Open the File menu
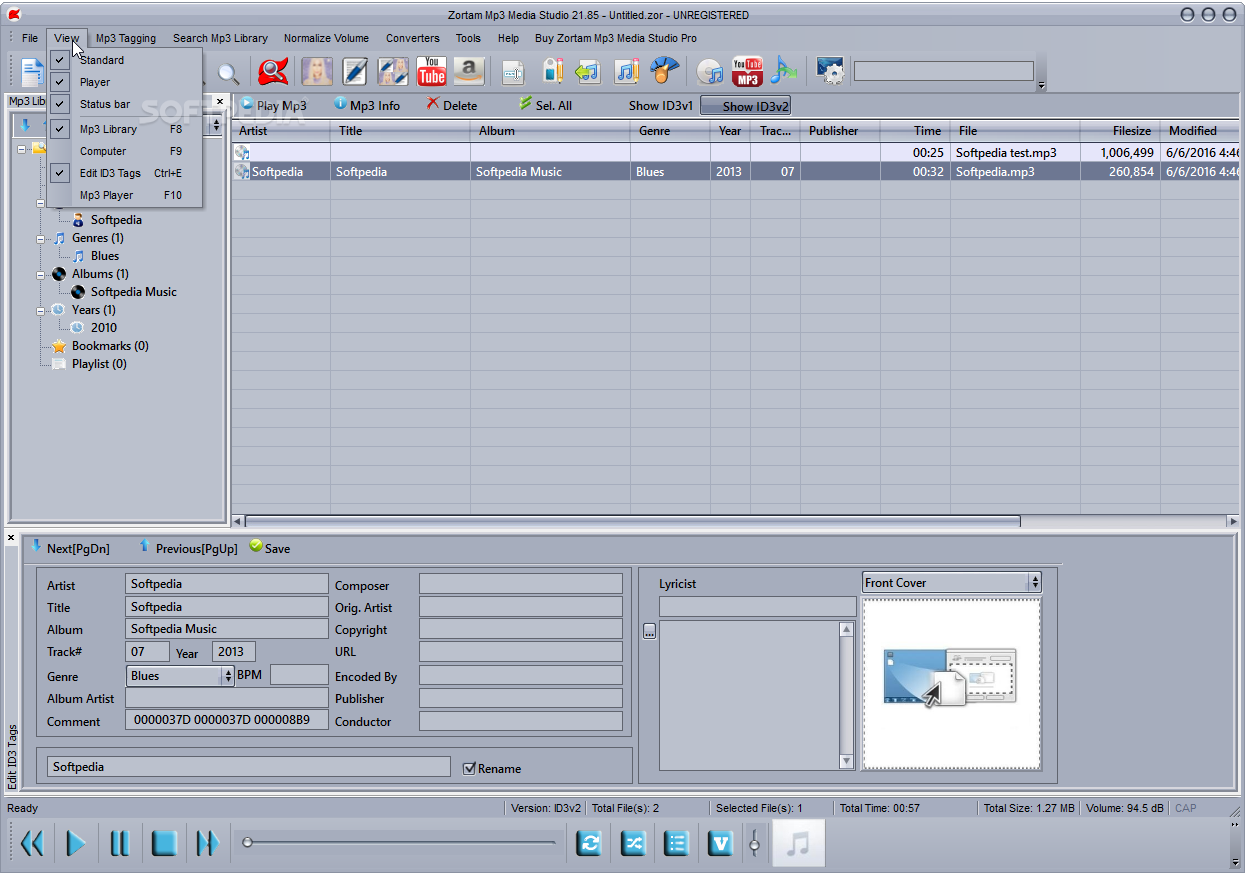 [30, 38]
